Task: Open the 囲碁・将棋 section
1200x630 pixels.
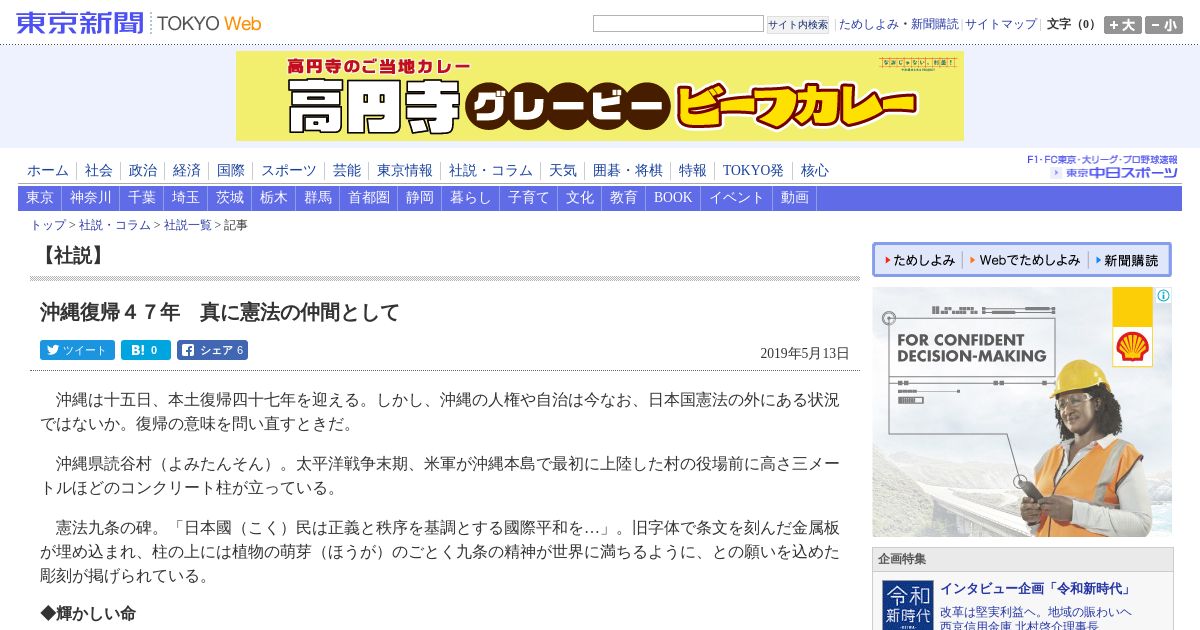Action: point(628,170)
